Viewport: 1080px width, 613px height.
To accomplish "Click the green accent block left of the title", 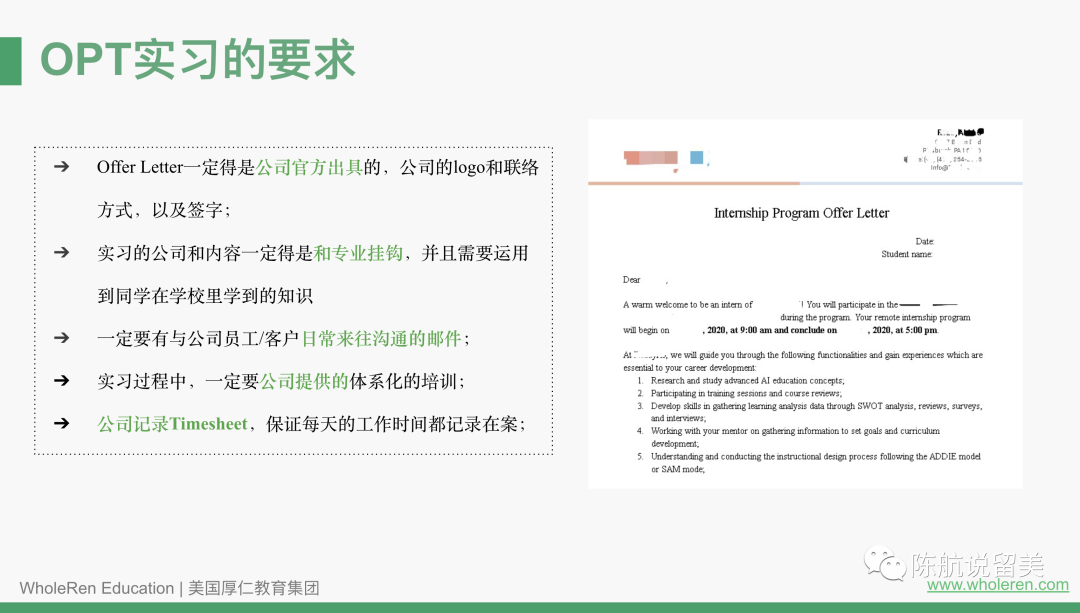I will (x=10, y=61).
